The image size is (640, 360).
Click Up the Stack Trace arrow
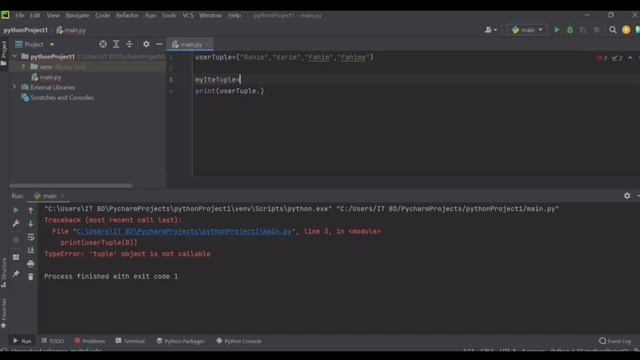[31, 210]
